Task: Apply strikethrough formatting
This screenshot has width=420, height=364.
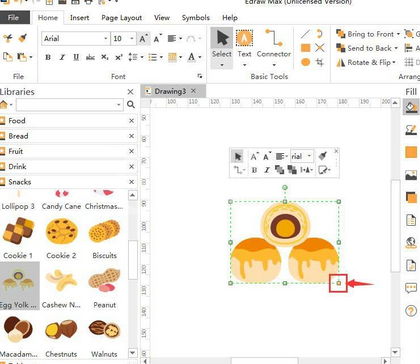Action: 90,57
